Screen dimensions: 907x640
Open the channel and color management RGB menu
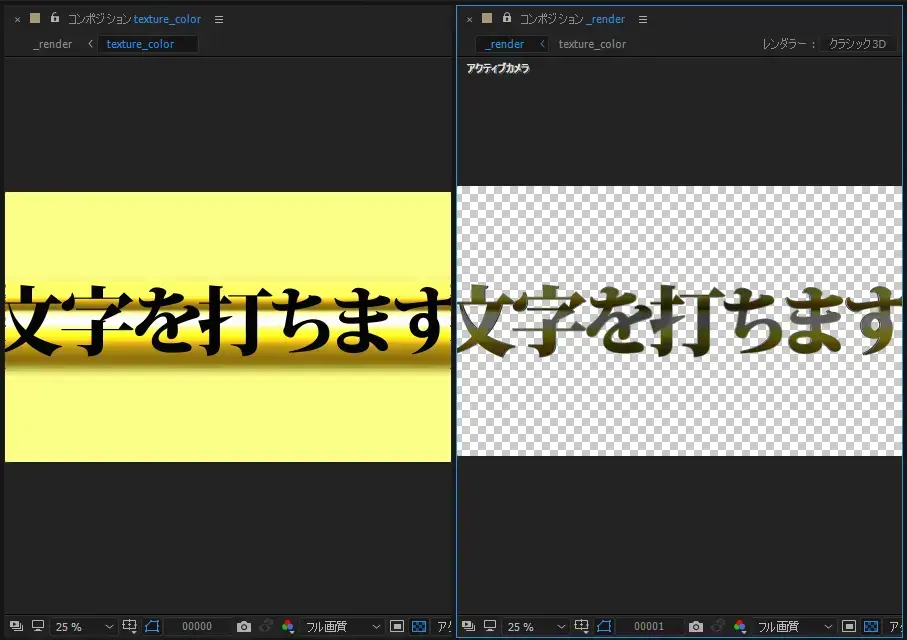pos(289,627)
